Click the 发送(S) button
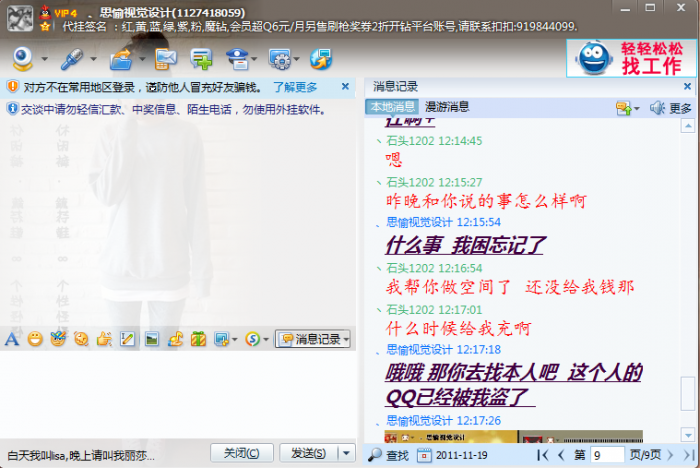This screenshot has width=700, height=468. click(x=308, y=453)
